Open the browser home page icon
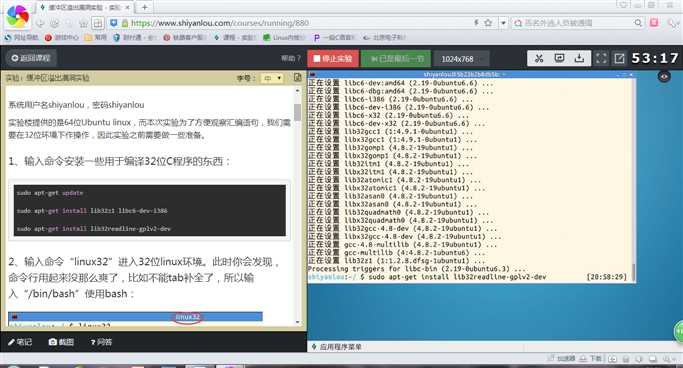 [x=83, y=23]
